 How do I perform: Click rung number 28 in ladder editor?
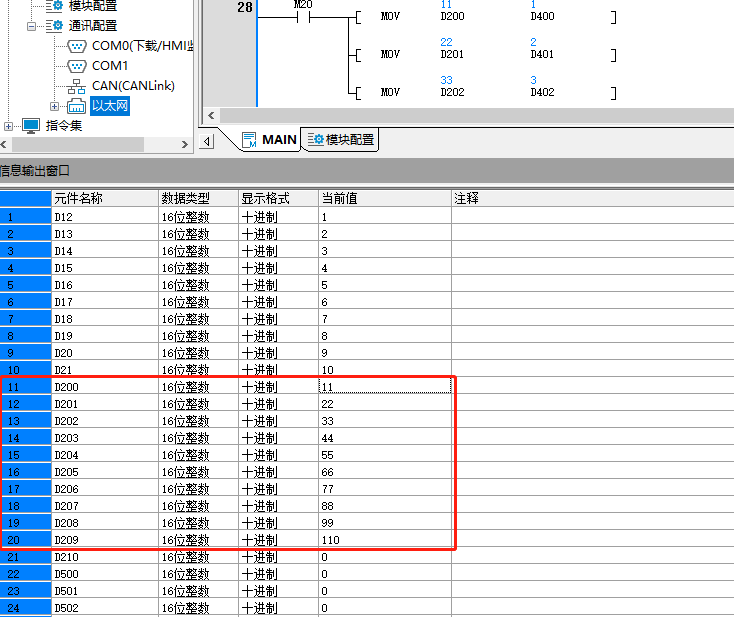[x=245, y=8]
